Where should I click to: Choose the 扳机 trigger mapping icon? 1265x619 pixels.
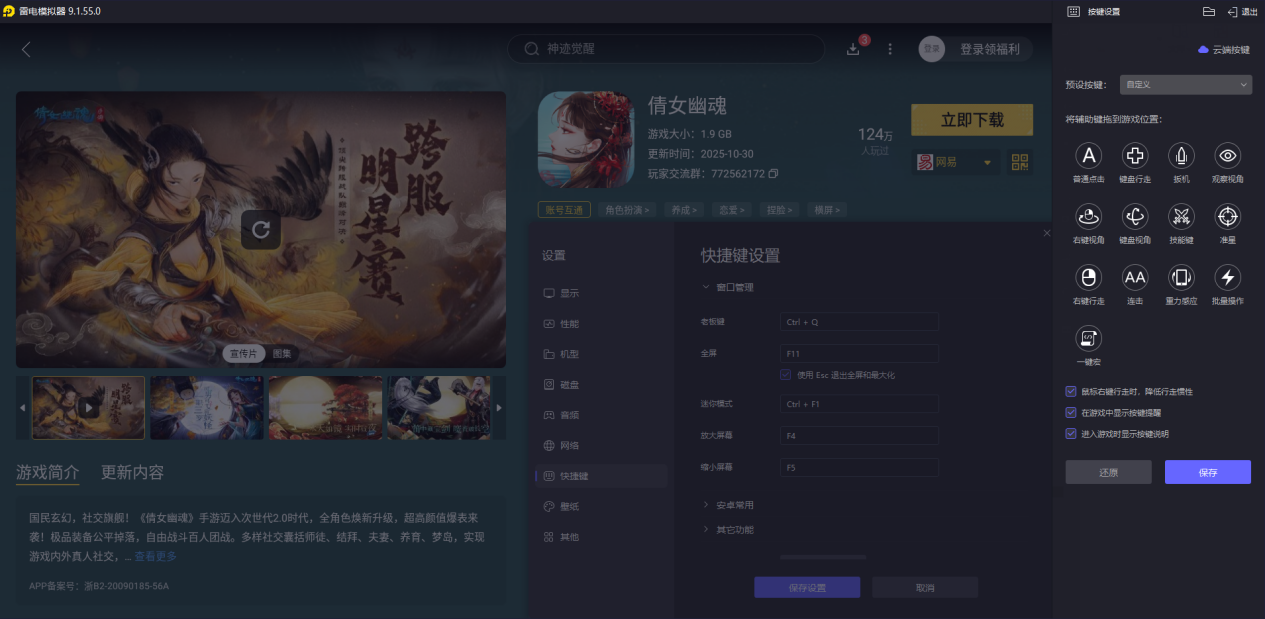pyautogui.click(x=1181, y=156)
